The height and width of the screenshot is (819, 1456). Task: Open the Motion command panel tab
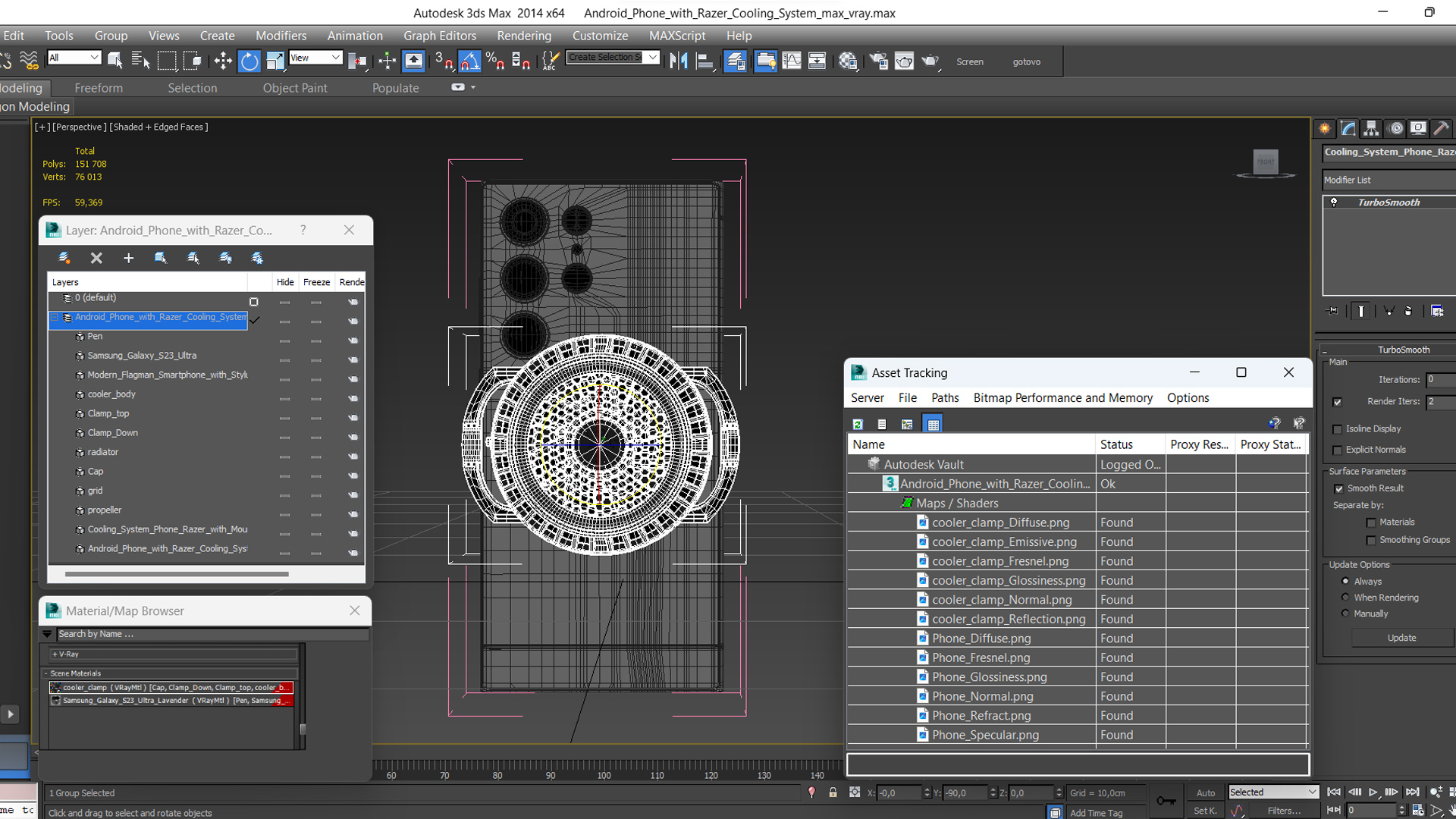coord(1395,128)
